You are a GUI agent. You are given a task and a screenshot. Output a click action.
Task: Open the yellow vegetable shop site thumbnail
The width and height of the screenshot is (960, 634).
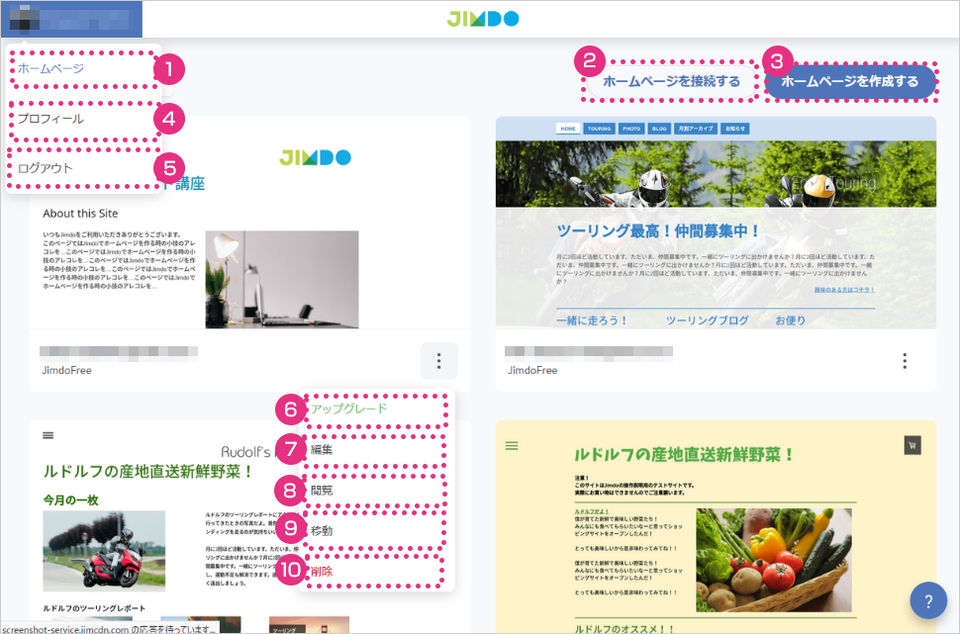(716, 526)
